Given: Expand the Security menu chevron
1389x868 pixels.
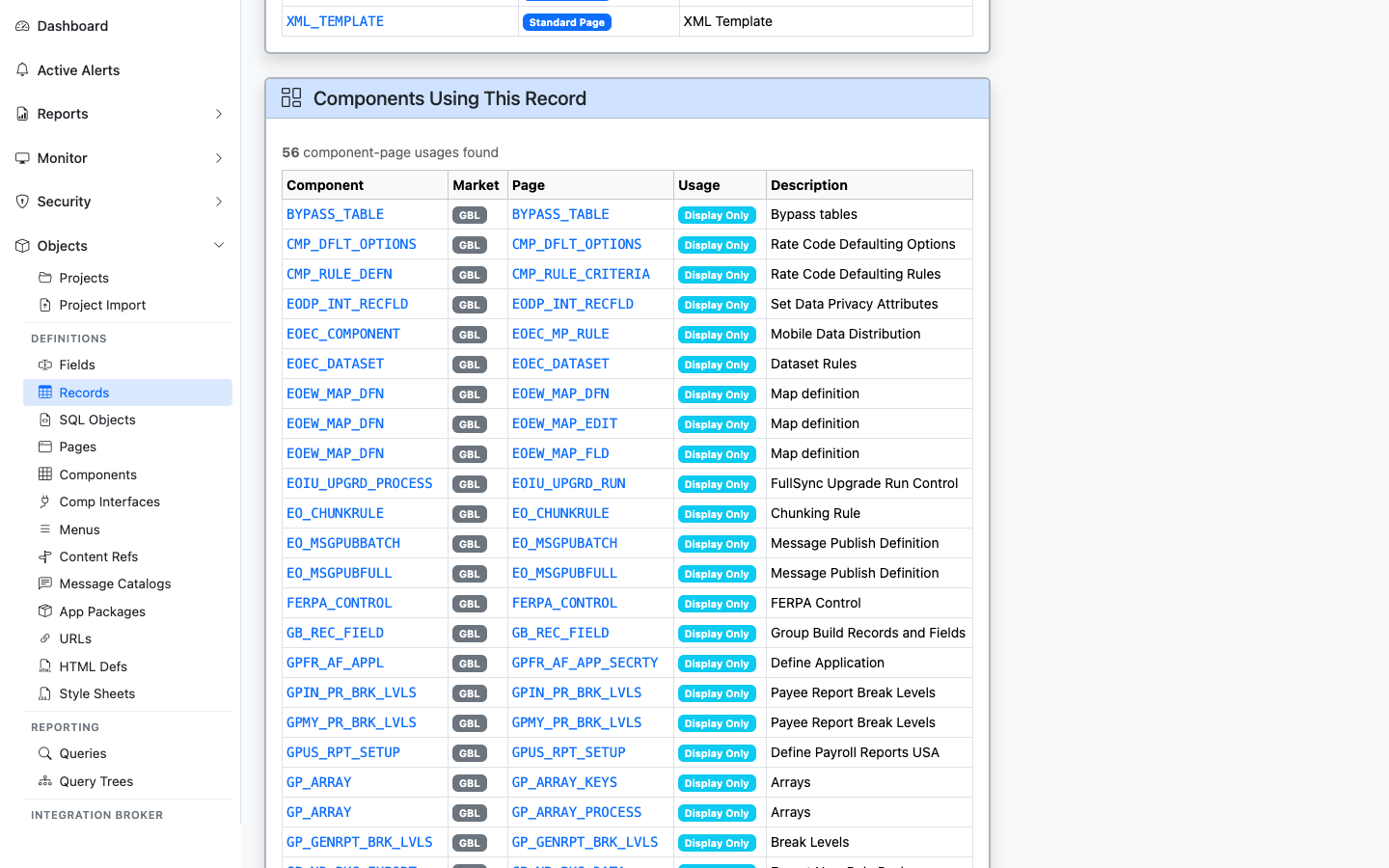Looking at the screenshot, I should pos(219,202).
